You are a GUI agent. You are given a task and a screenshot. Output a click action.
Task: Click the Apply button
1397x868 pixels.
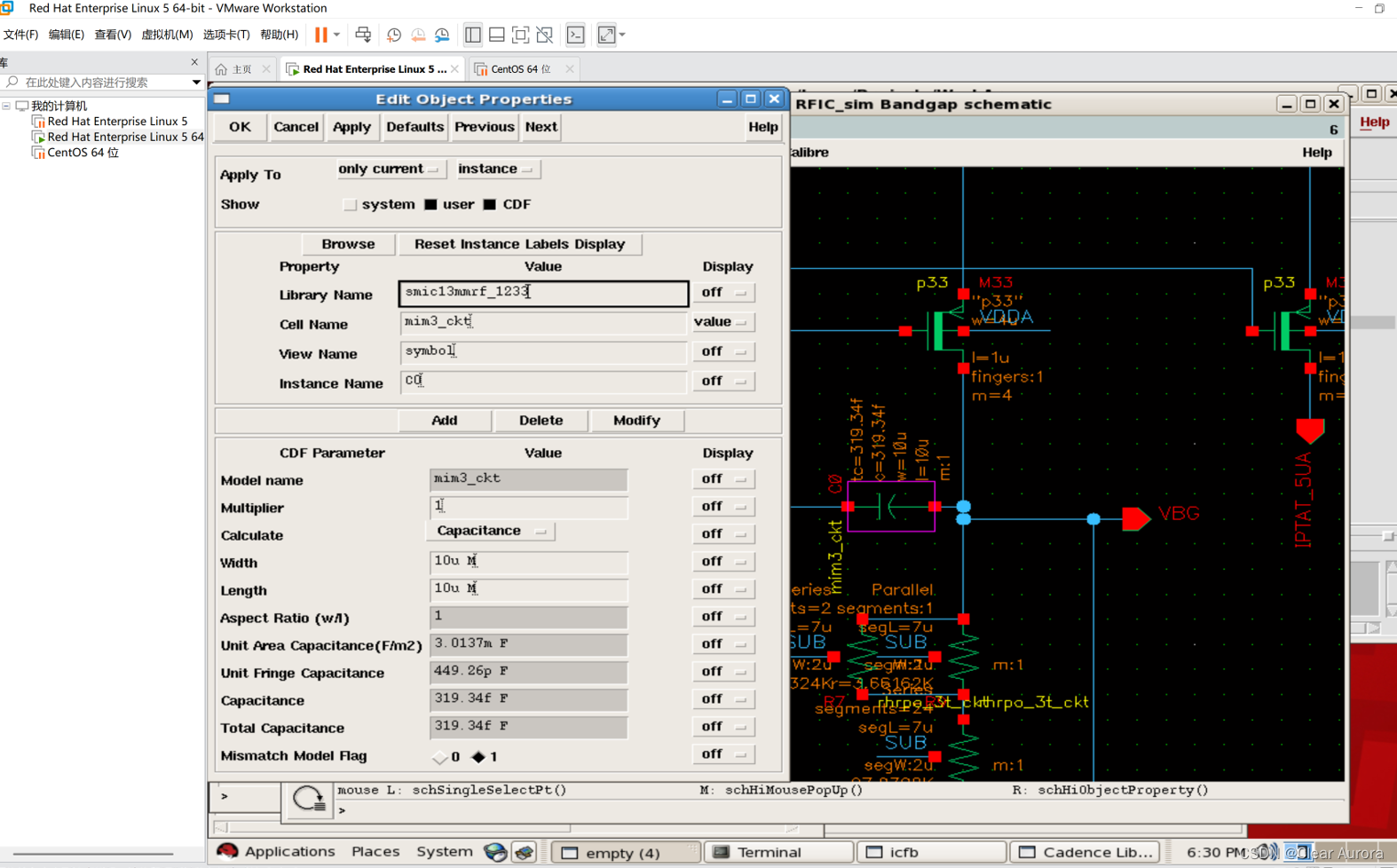tap(351, 127)
